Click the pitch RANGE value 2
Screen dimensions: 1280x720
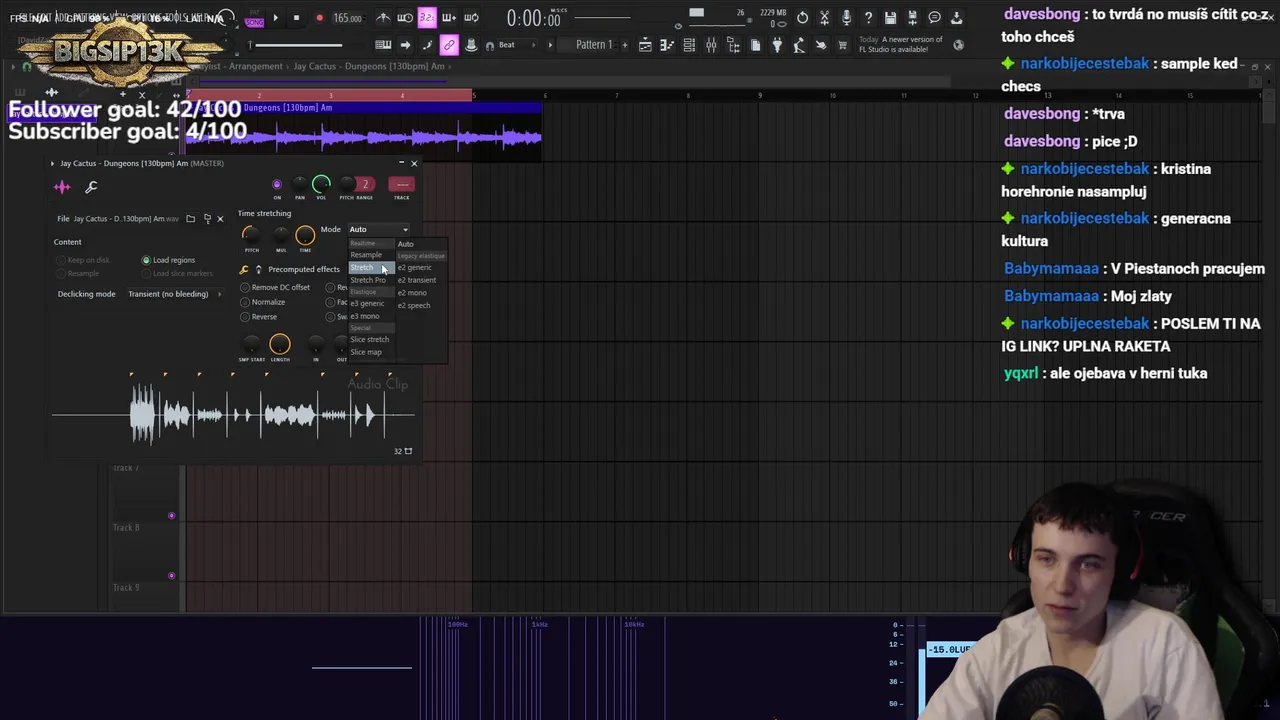coord(366,184)
